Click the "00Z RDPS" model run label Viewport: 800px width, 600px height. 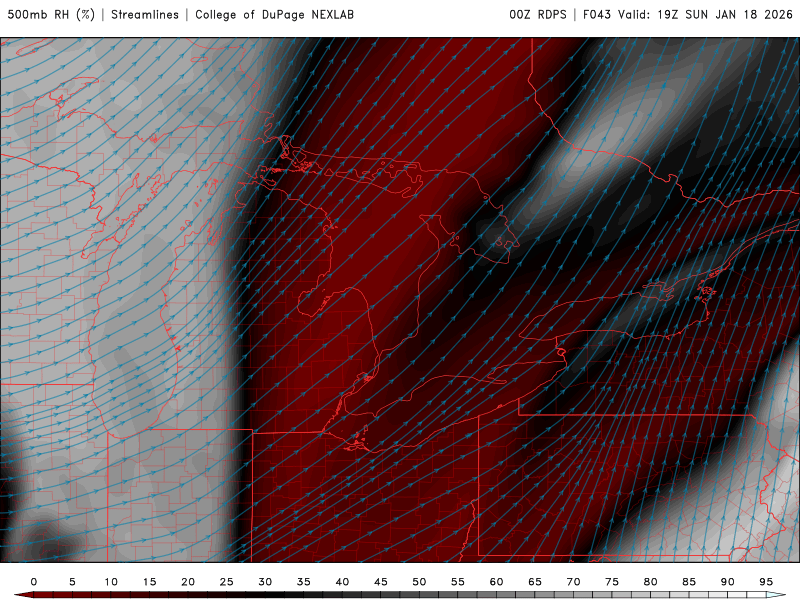point(538,15)
